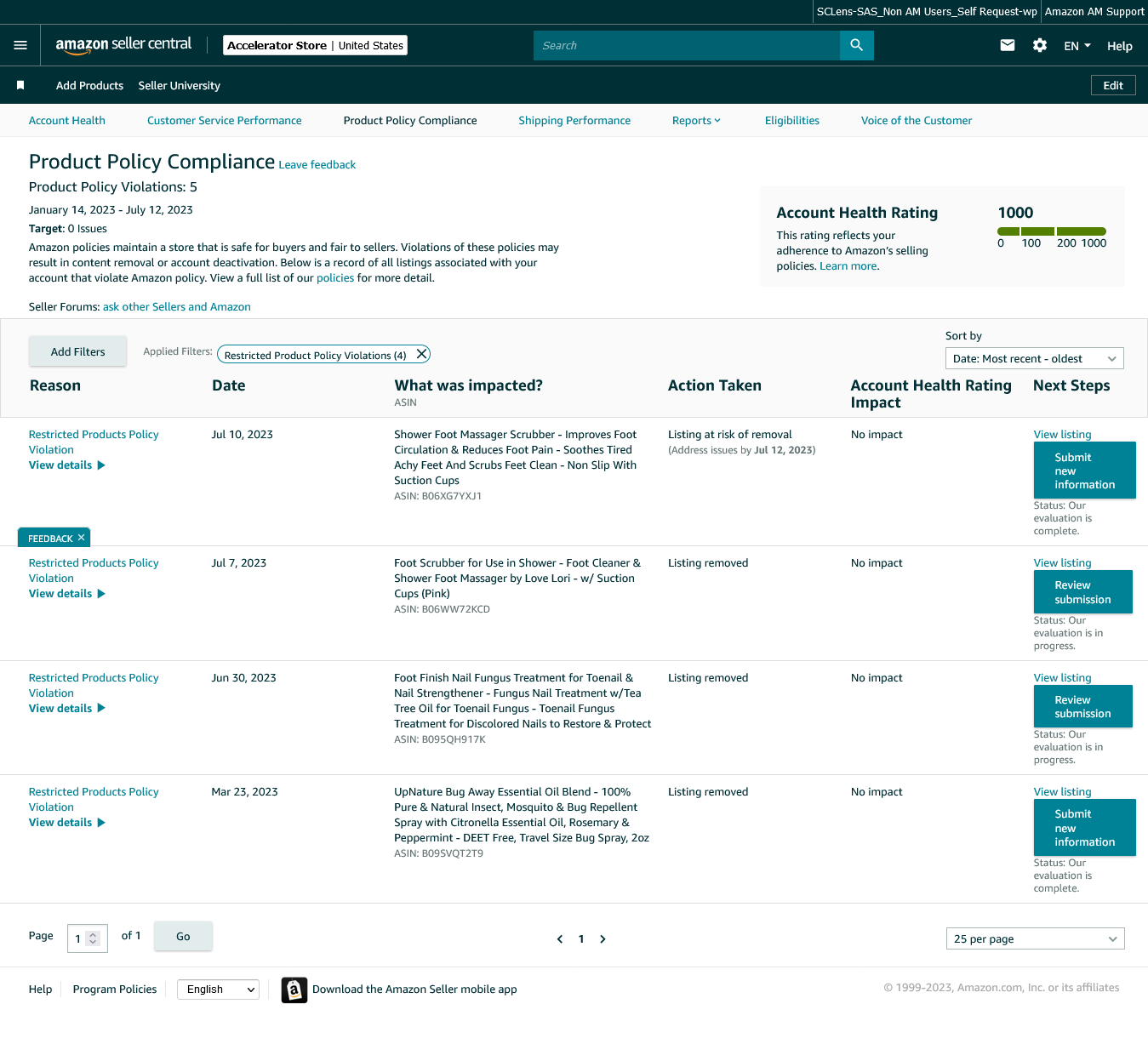Image resolution: width=1148 pixels, height=1038 pixels.
Task: Click ASIN B09SVQT2T9 text
Action: click(x=438, y=853)
